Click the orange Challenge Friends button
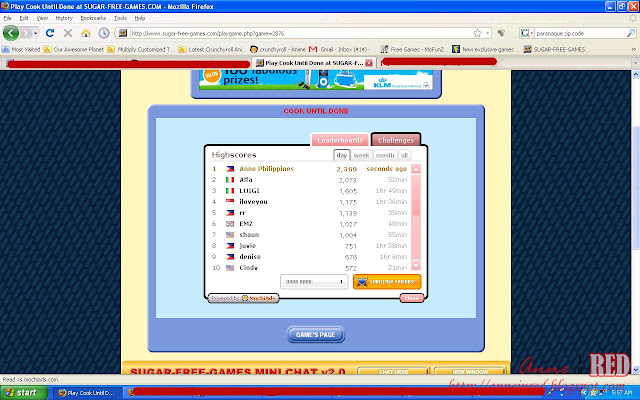 pos(387,282)
